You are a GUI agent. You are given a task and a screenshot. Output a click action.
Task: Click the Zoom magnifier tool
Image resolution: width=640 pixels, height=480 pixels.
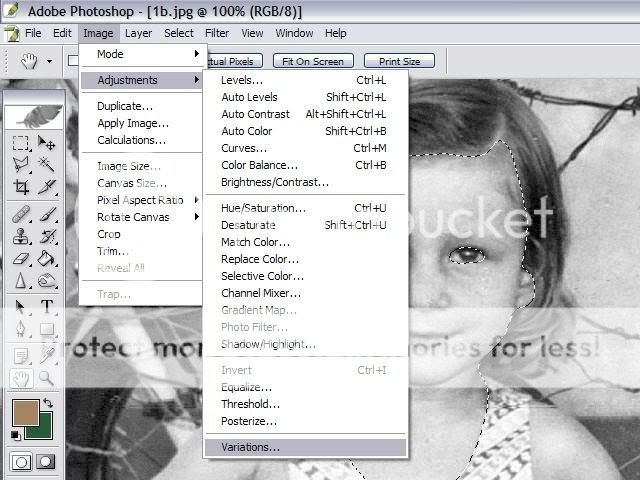pyautogui.click(x=46, y=378)
